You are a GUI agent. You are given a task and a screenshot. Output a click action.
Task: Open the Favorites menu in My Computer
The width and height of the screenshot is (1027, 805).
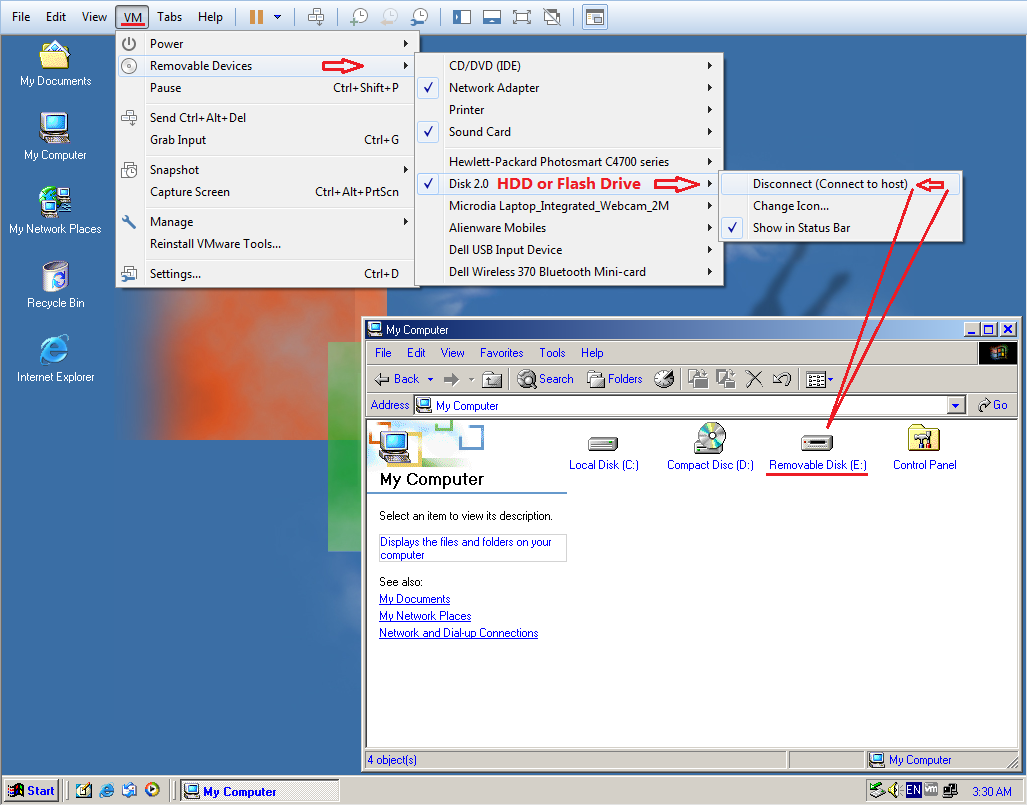501,353
